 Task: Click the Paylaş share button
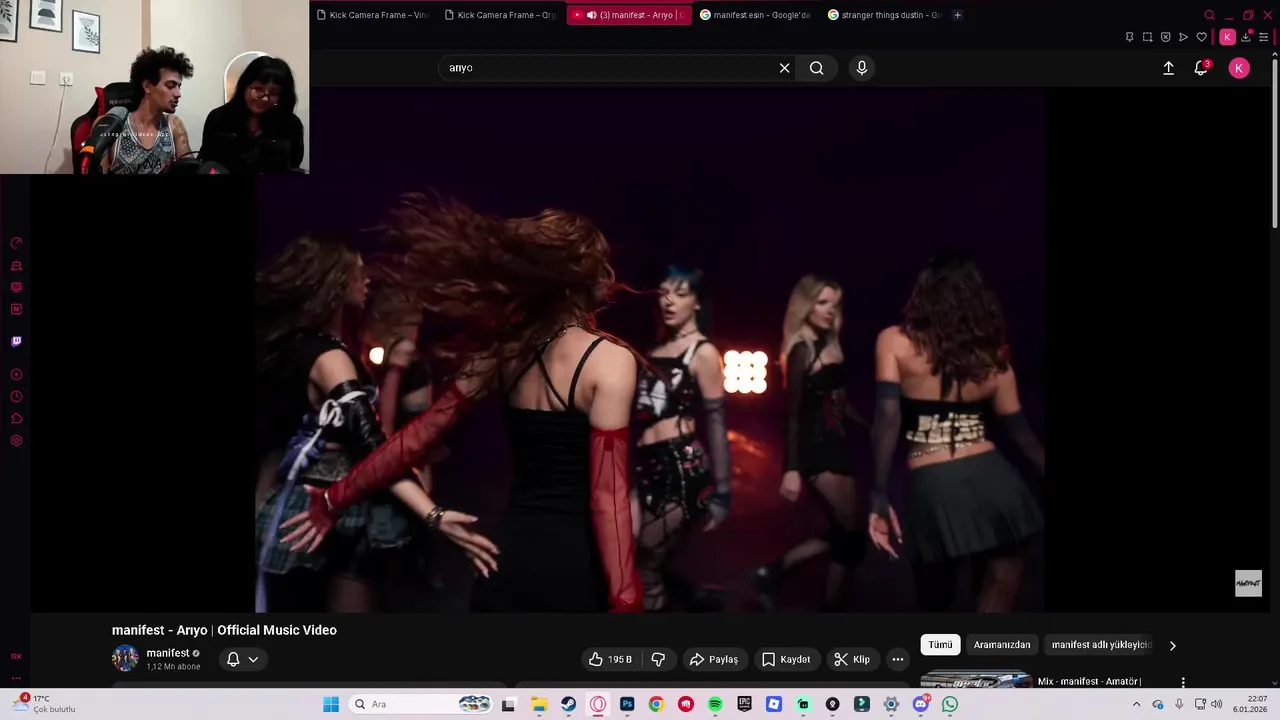click(713, 659)
